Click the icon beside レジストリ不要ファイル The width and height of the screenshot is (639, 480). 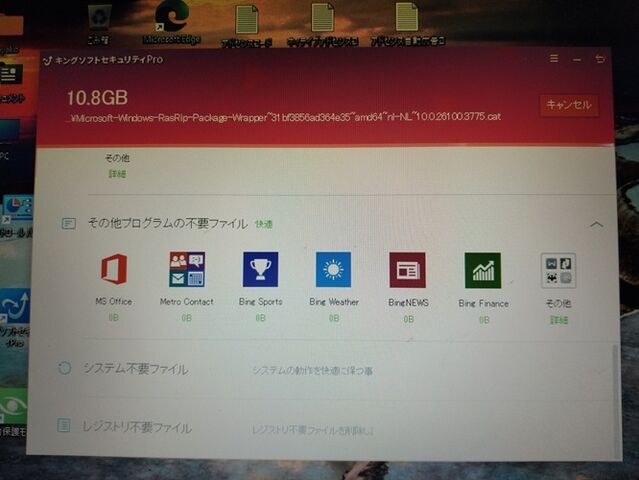(64, 425)
